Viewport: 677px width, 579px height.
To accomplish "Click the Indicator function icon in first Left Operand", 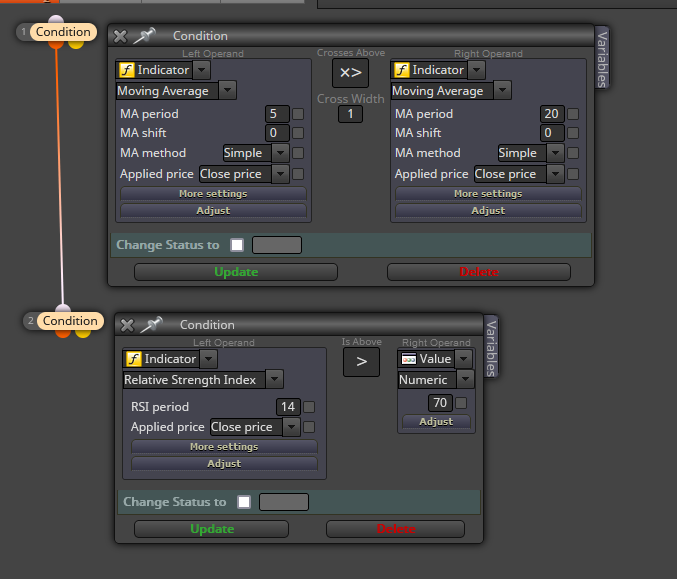I will pos(127,70).
